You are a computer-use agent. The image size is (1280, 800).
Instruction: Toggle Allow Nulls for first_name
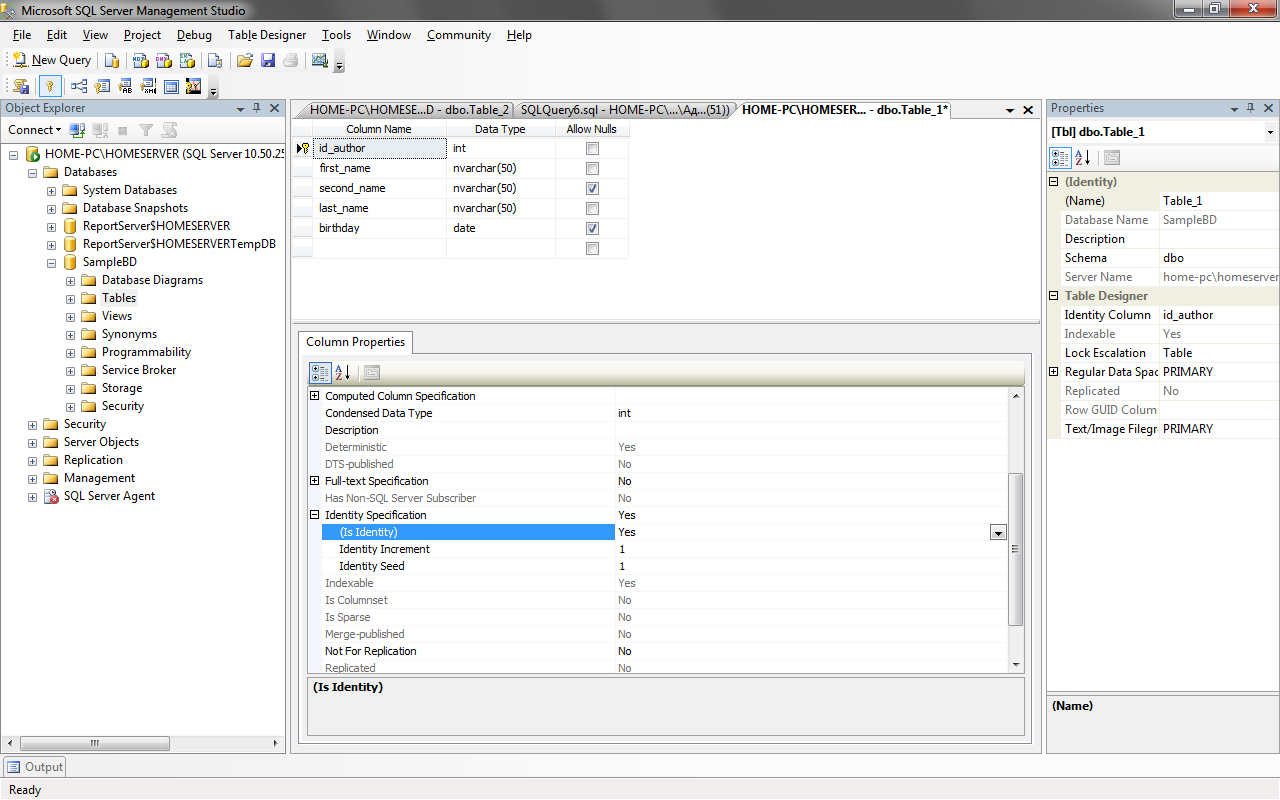(592, 168)
